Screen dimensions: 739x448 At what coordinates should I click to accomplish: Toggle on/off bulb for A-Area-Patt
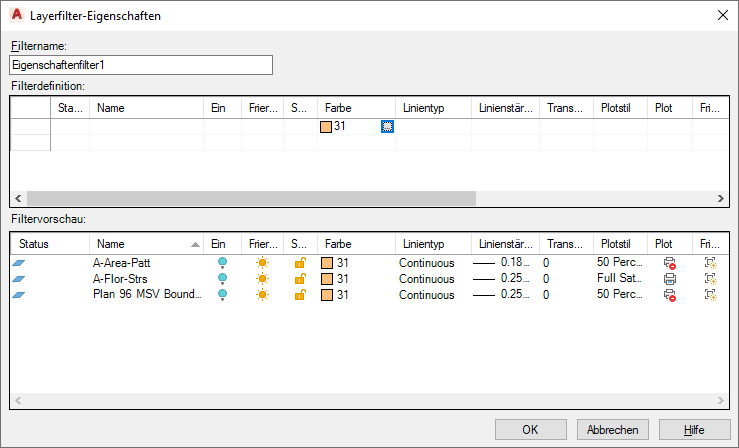(222, 263)
